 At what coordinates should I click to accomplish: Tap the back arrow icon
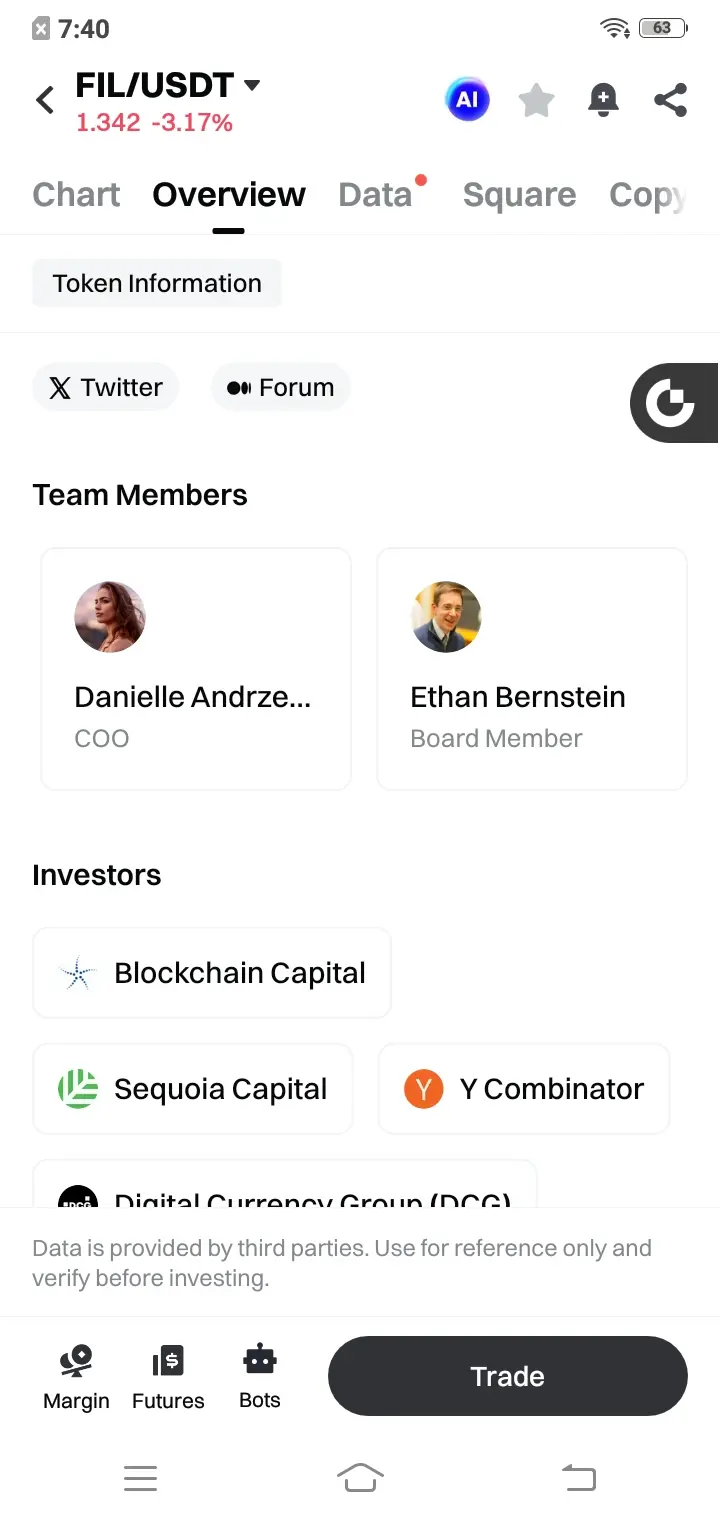[45, 100]
